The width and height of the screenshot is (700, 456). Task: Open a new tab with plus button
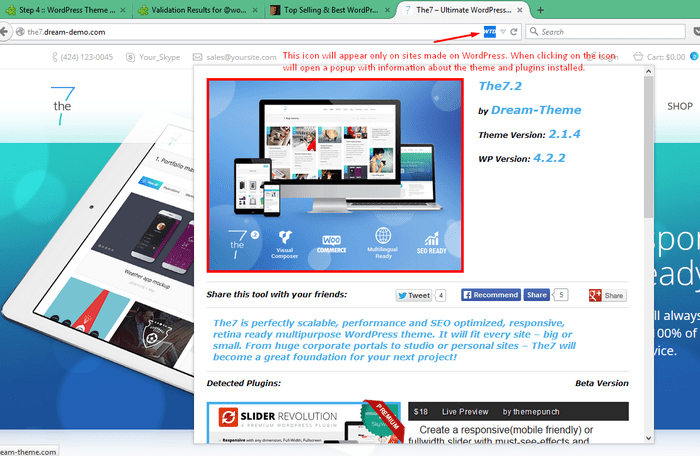[540, 10]
